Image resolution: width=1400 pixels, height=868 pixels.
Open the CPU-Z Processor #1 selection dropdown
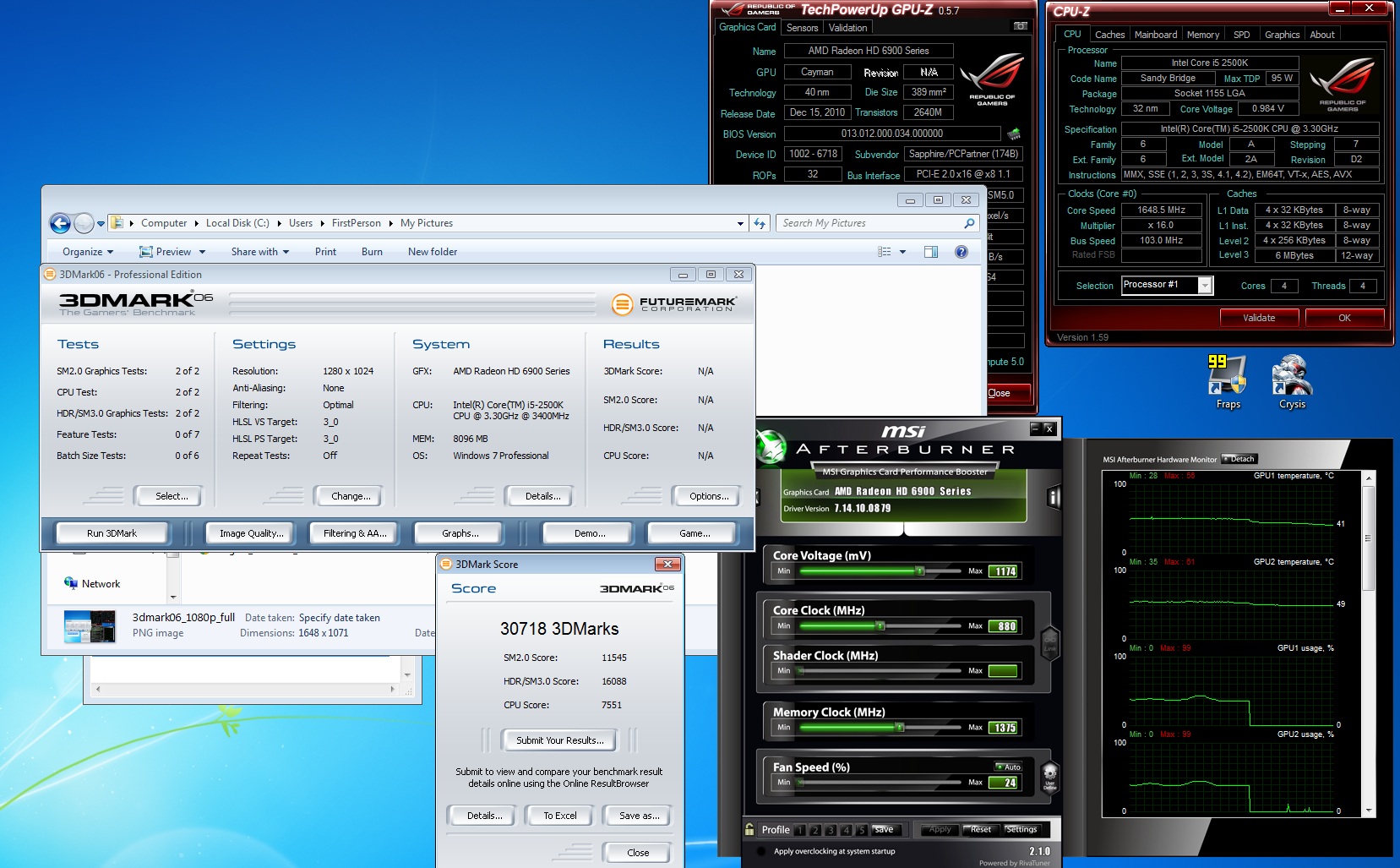pyautogui.click(x=1206, y=286)
